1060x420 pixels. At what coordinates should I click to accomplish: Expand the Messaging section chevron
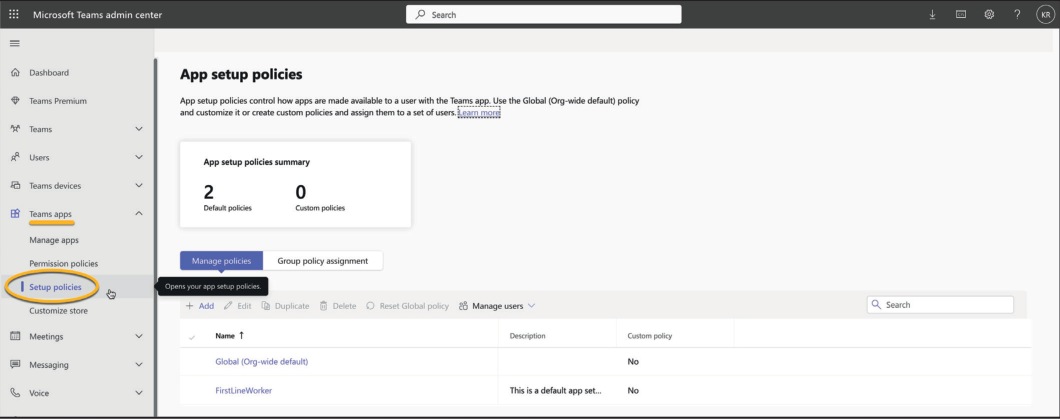(x=139, y=365)
